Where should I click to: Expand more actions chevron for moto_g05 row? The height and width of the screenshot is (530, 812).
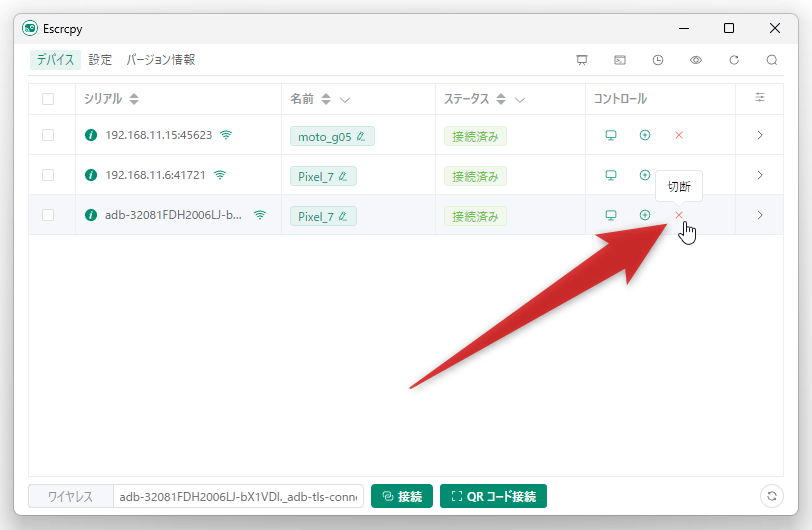click(760, 135)
